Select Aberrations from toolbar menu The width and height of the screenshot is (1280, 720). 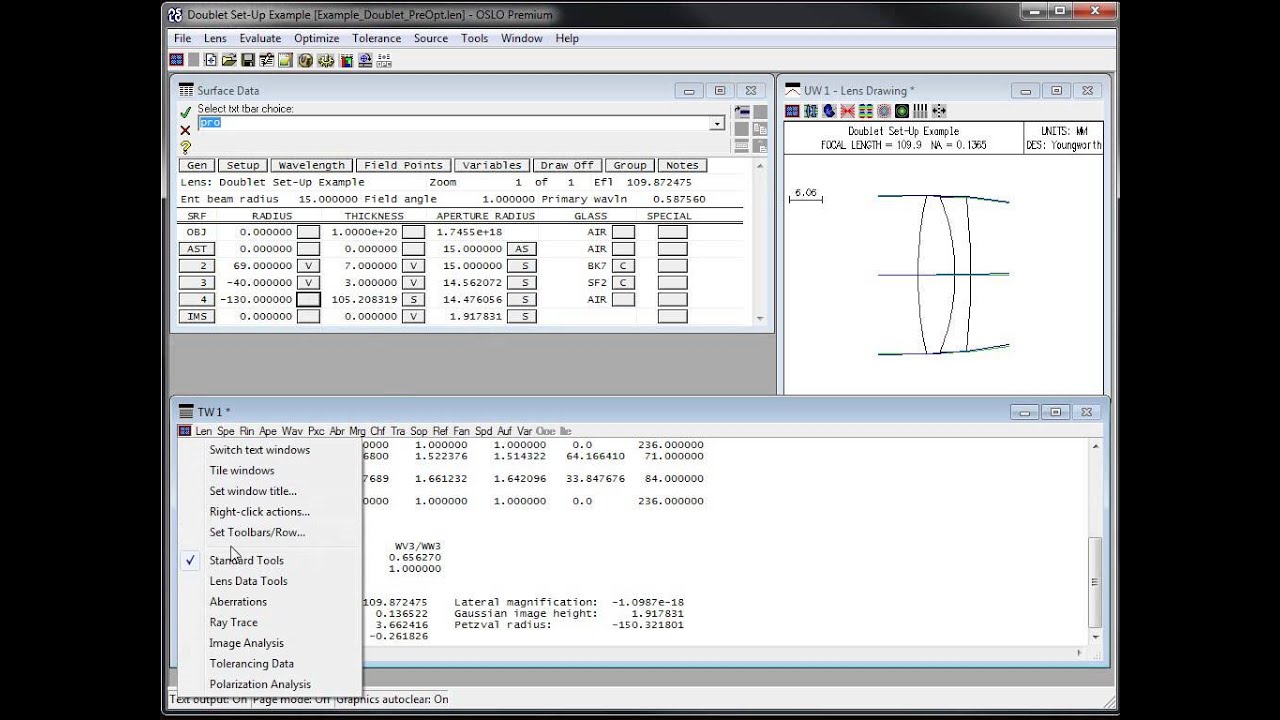click(x=238, y=602)
